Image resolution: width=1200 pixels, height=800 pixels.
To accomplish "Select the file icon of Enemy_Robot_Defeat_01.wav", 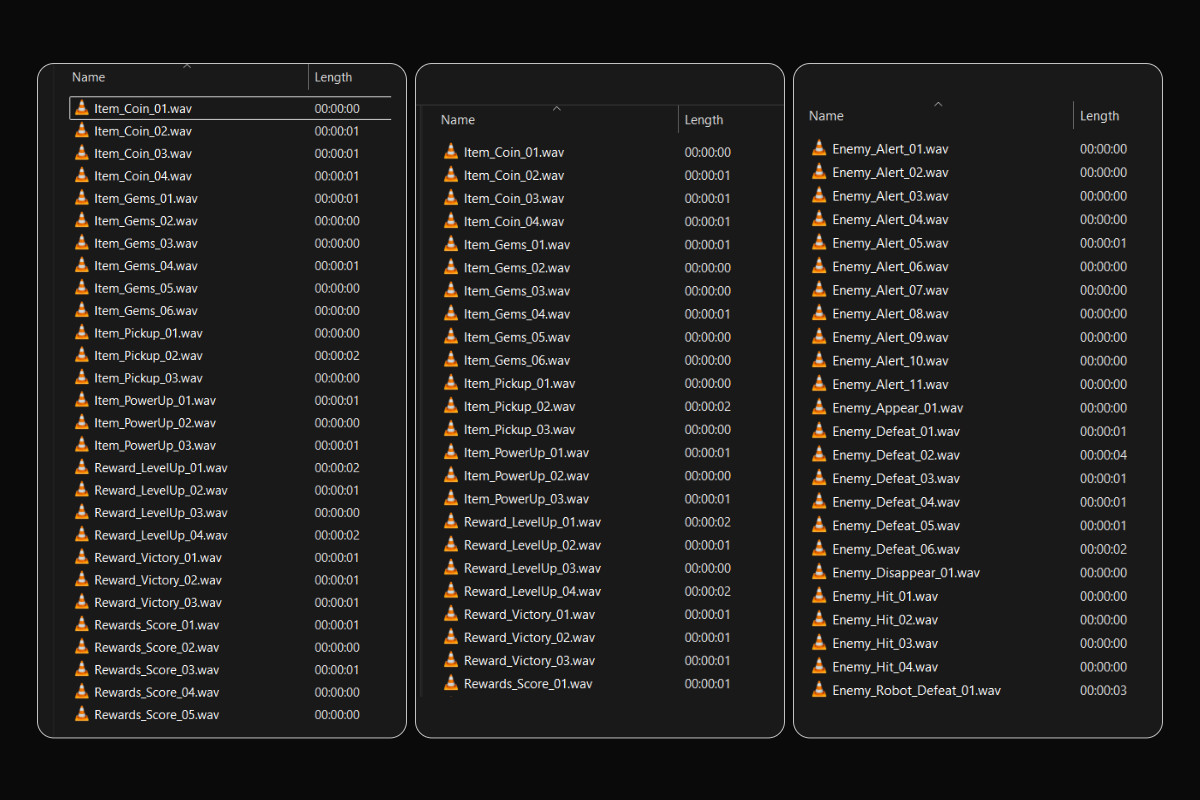I will click(819, 690).
